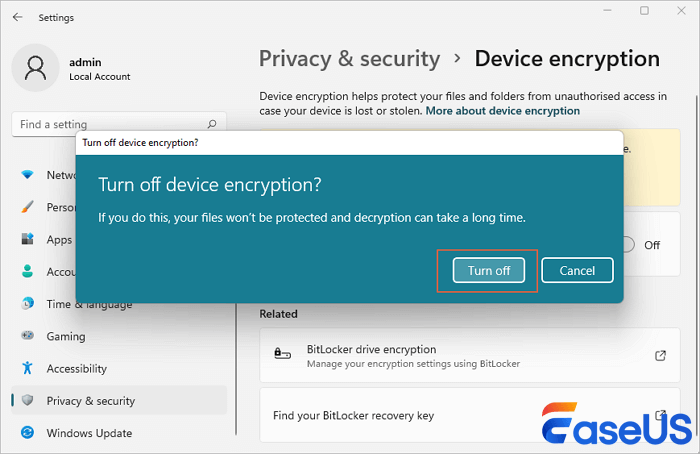This screenshot has height=454, width=700.
Task: Click the search magnifier icon
Action: pyautogui.click(x=212, y=125)
